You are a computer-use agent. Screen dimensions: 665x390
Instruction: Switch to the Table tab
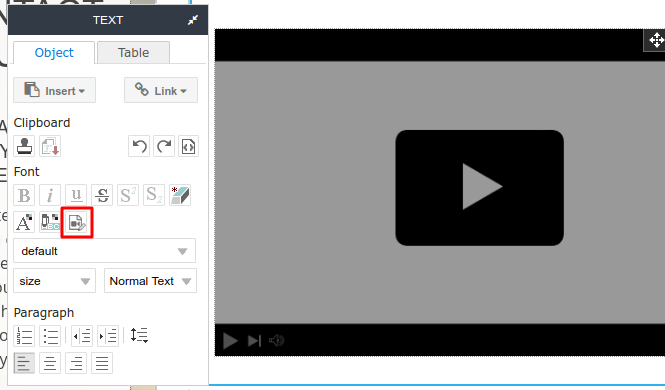point(133,53)
